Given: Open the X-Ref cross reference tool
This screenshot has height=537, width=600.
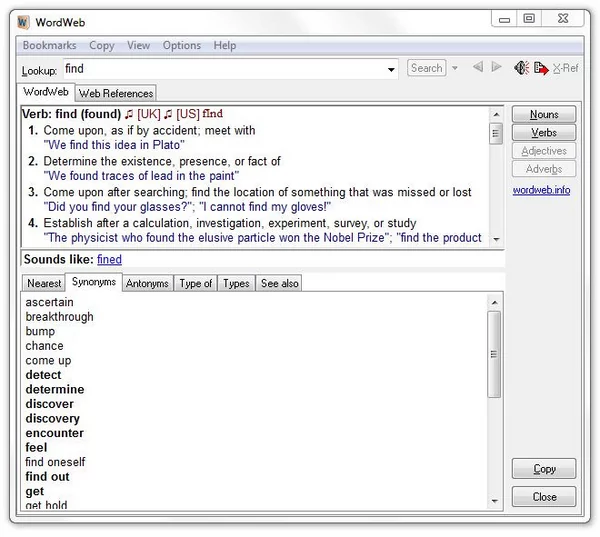Looking at the screenshot, I should click(x=566, y=68).
